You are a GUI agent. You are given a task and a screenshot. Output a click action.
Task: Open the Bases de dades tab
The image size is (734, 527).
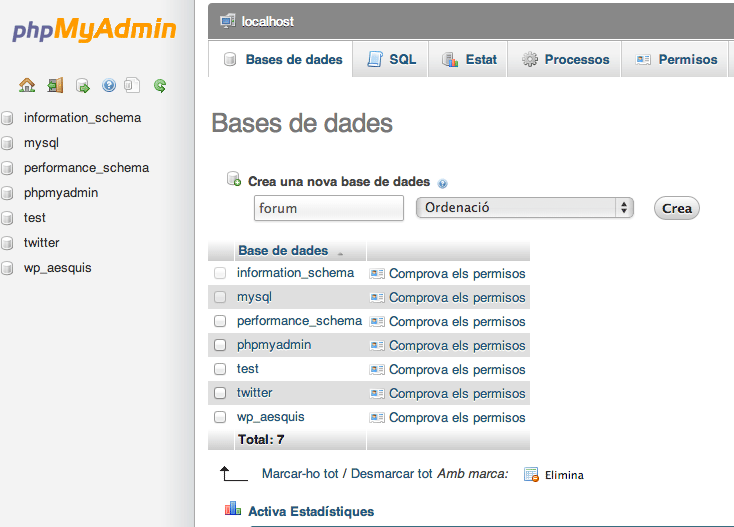[281, 59]
